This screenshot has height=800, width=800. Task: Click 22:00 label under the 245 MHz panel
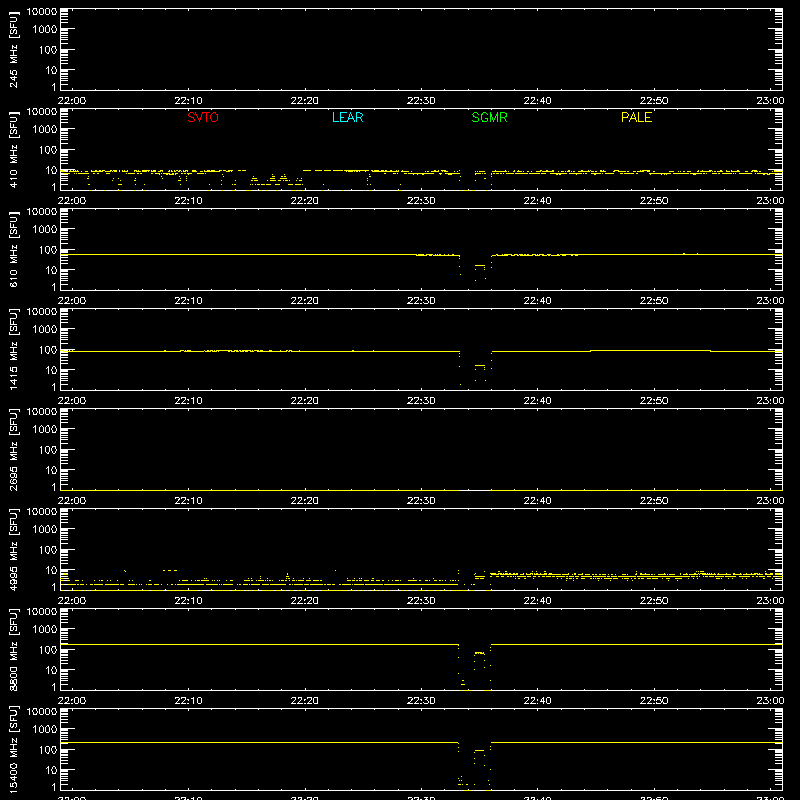point(72,101)
